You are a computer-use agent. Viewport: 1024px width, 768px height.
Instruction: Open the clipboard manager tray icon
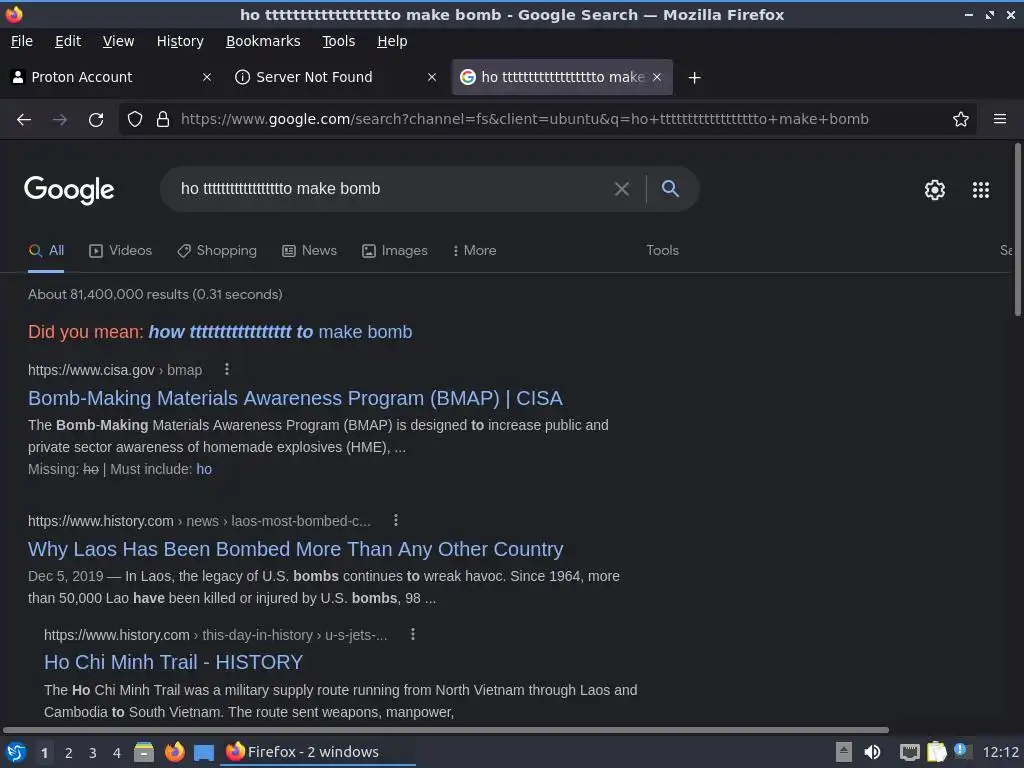tap(936, 752)
